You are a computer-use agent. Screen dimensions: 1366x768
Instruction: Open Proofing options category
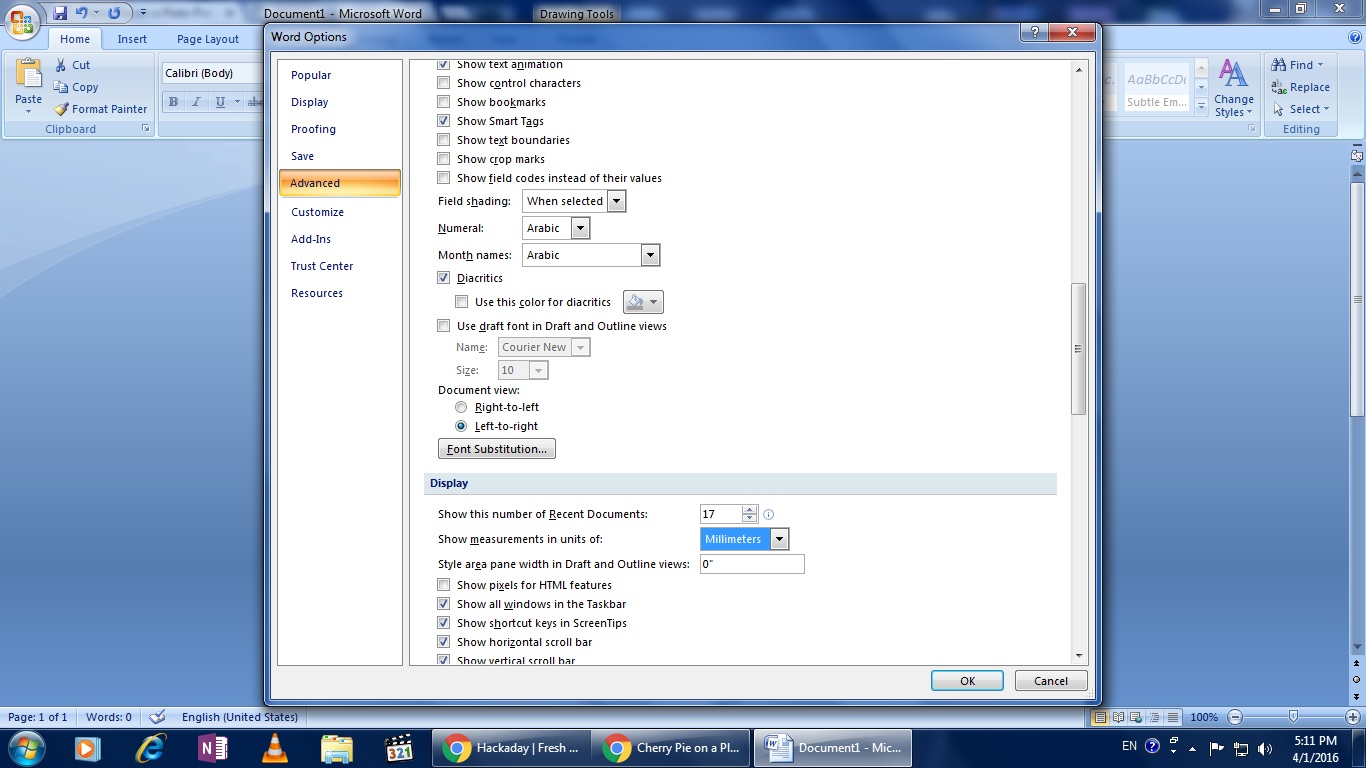tap(313, 129)
